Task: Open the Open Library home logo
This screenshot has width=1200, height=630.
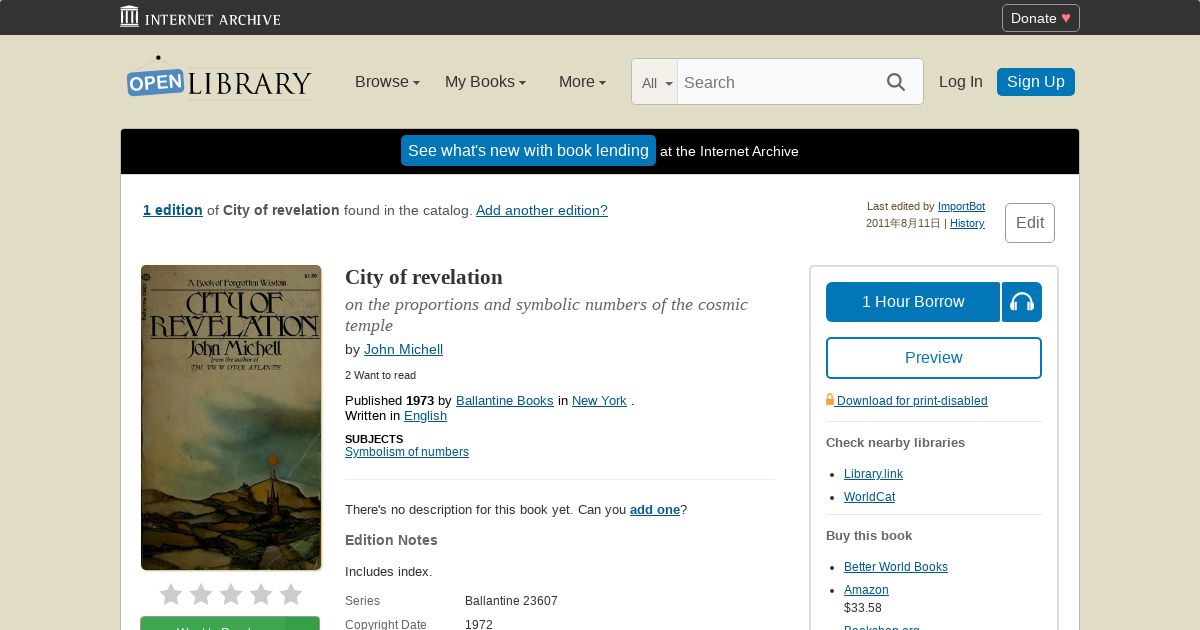Action: click(219, 78)
